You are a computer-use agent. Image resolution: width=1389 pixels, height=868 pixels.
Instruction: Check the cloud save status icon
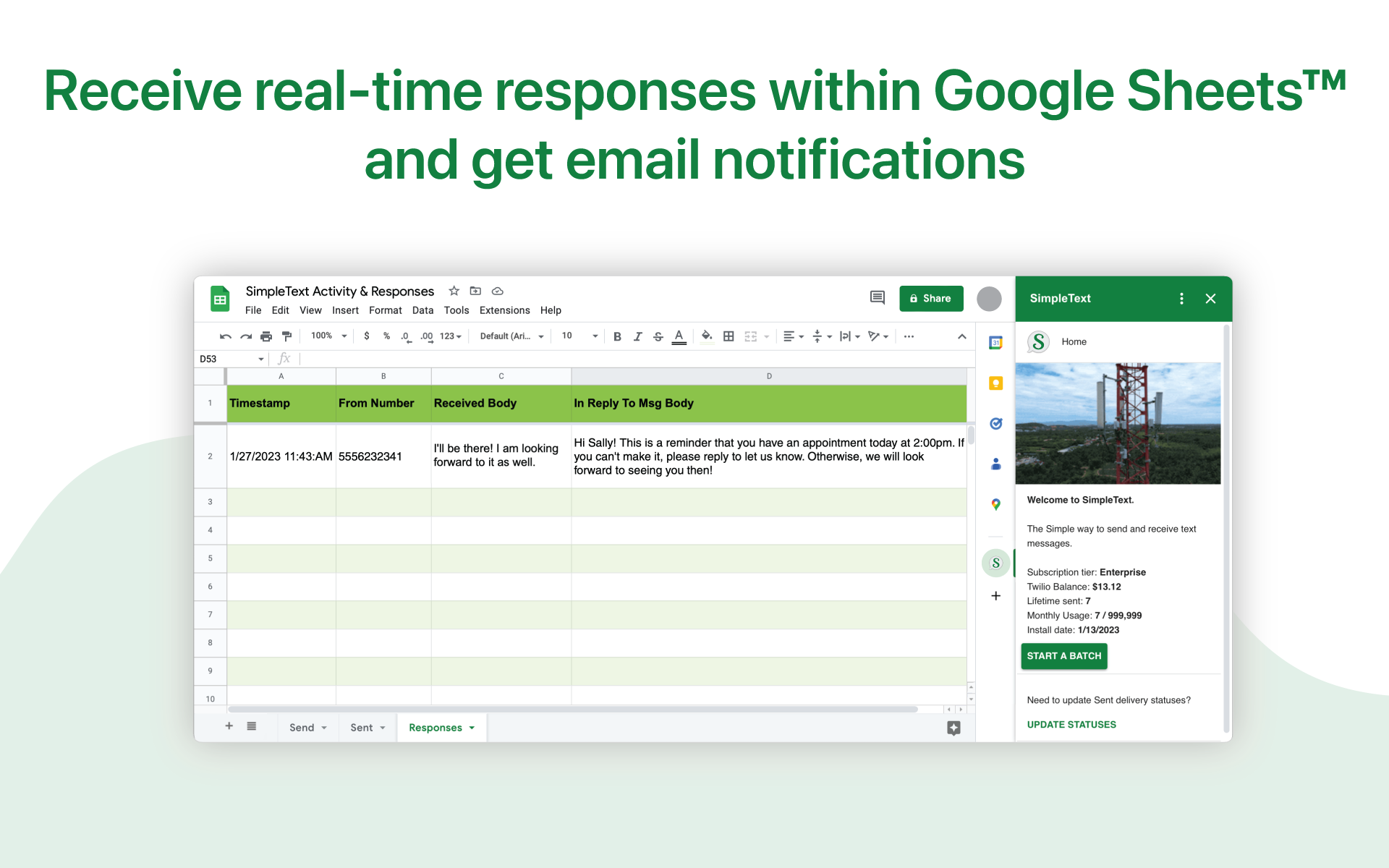tap(497, 291)
